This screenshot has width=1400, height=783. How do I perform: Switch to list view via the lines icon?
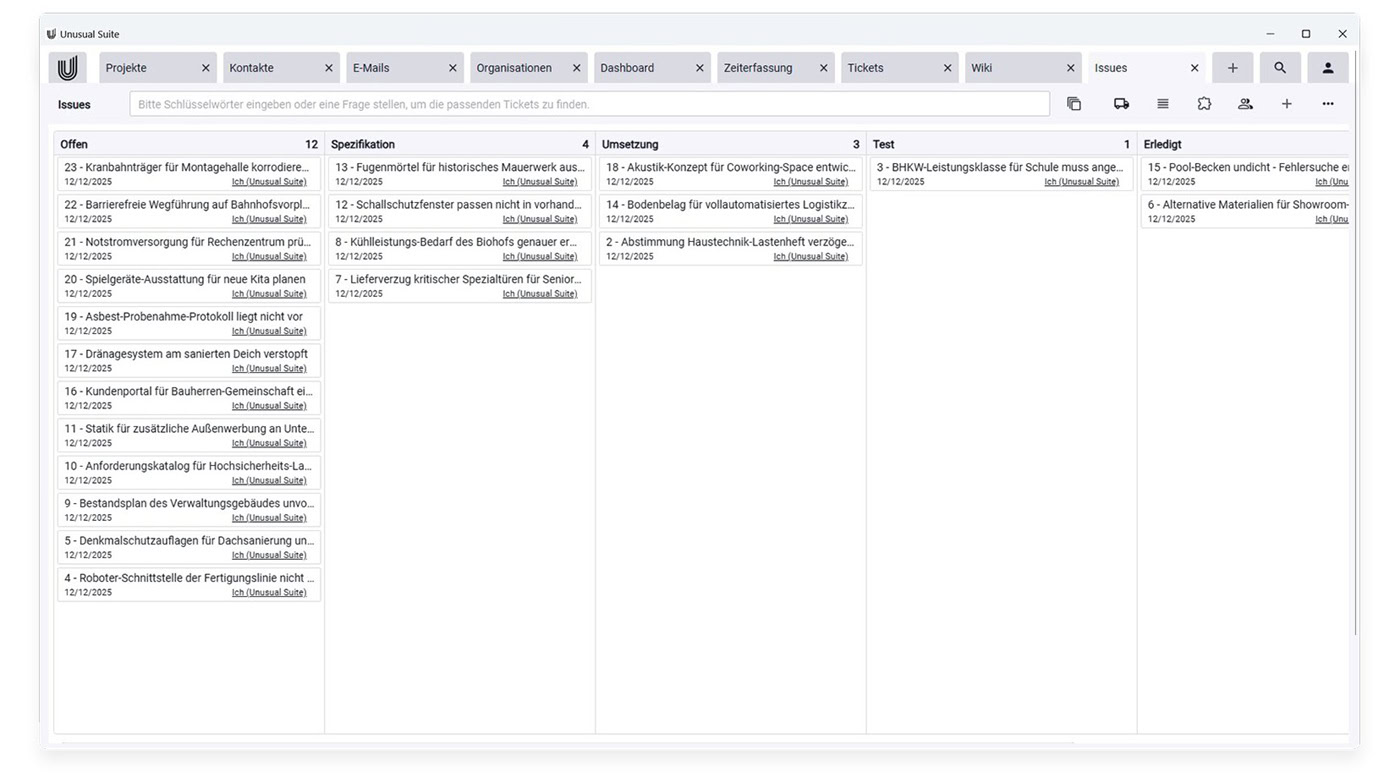point(1163,104)
